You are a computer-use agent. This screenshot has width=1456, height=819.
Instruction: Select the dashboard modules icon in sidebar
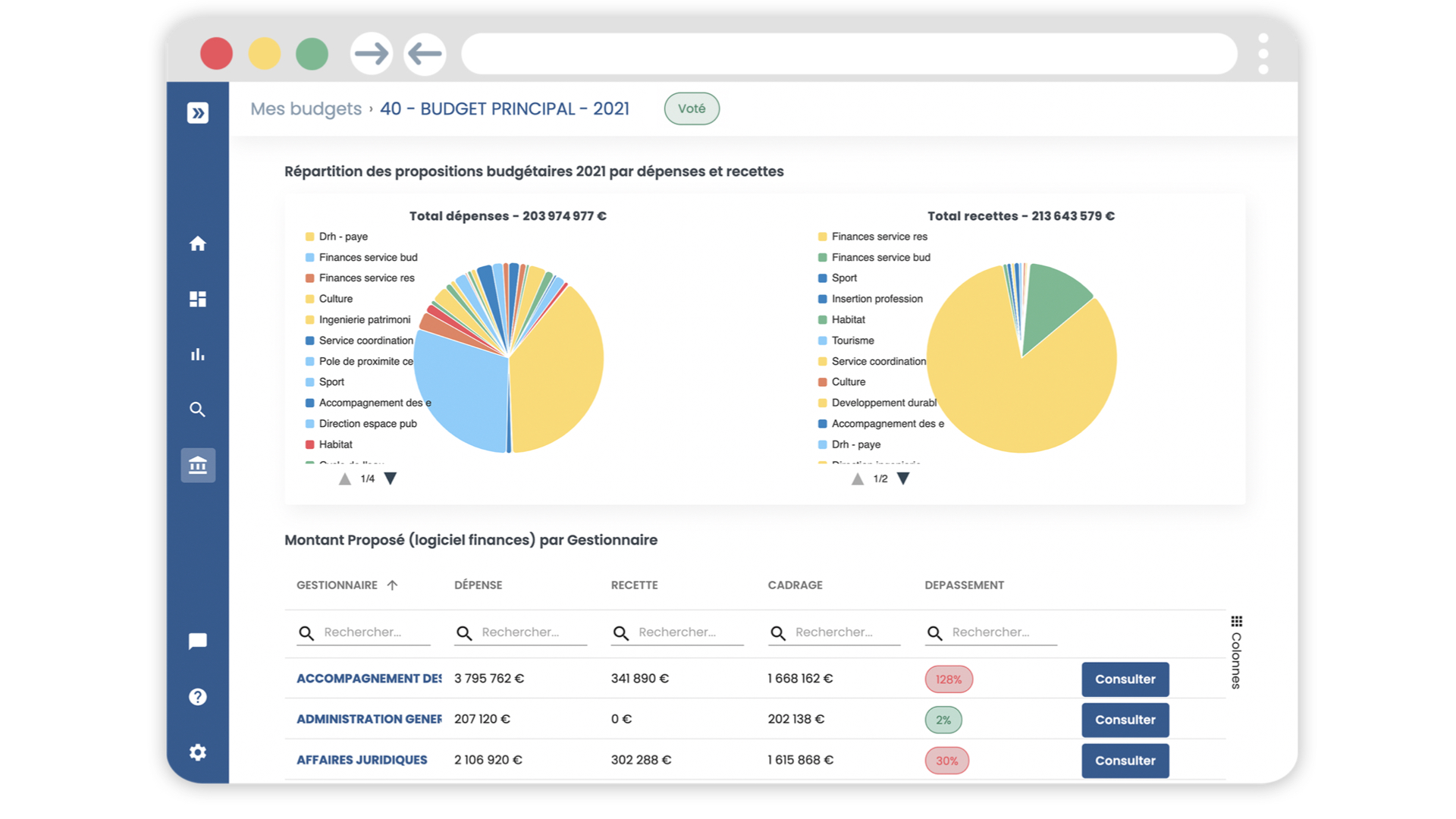[197, 299]
